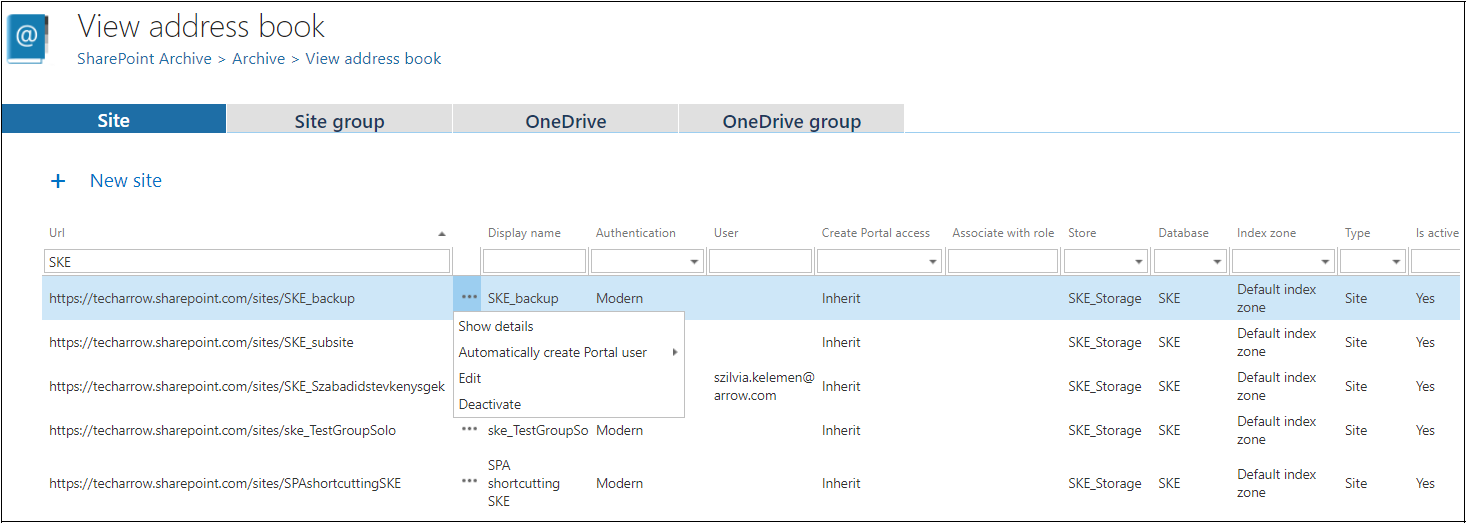The image size is (1466, 523).
Task: Select Show details in context menu
Action: tap(496, 326)
